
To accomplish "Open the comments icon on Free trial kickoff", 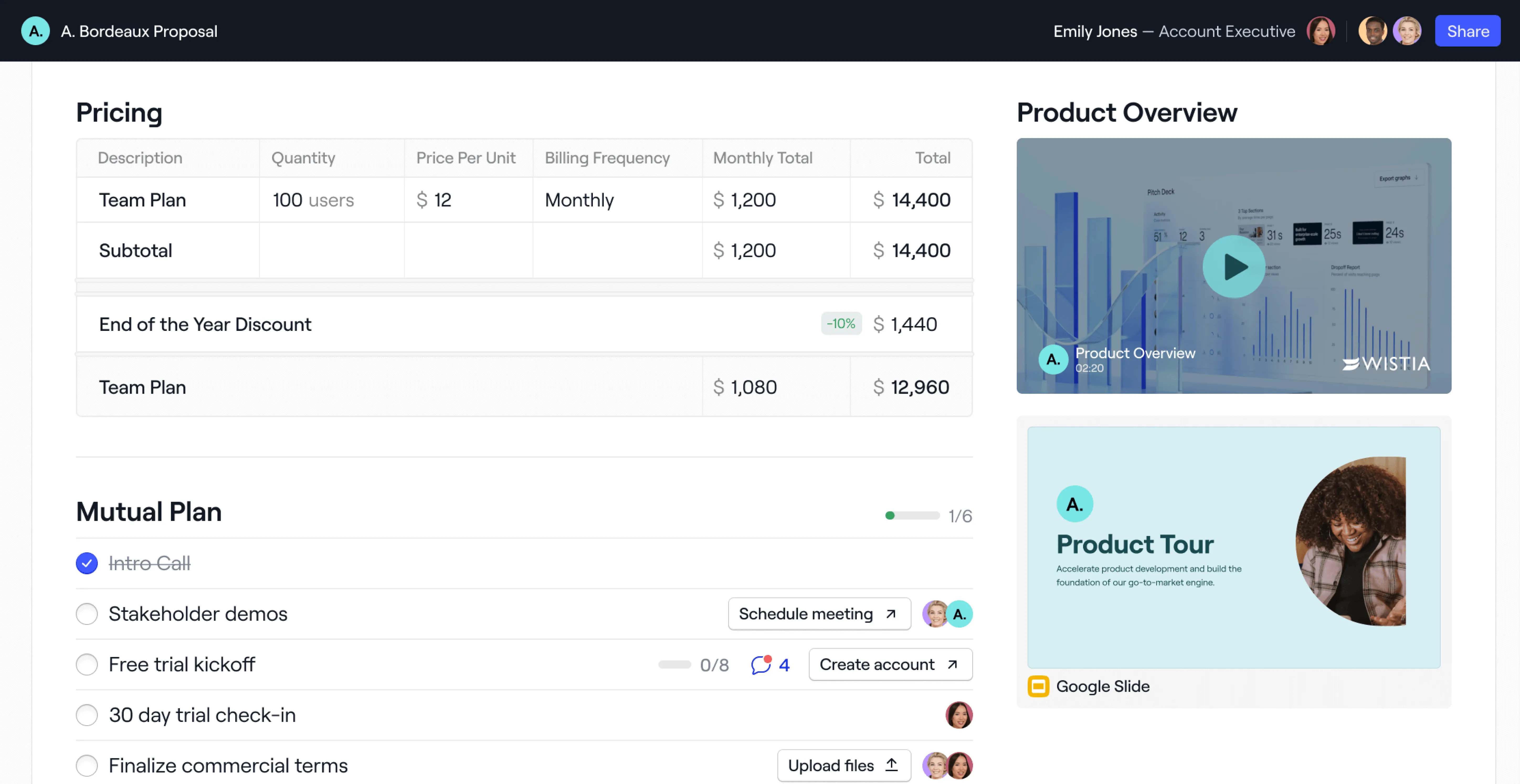I will 761,665.
